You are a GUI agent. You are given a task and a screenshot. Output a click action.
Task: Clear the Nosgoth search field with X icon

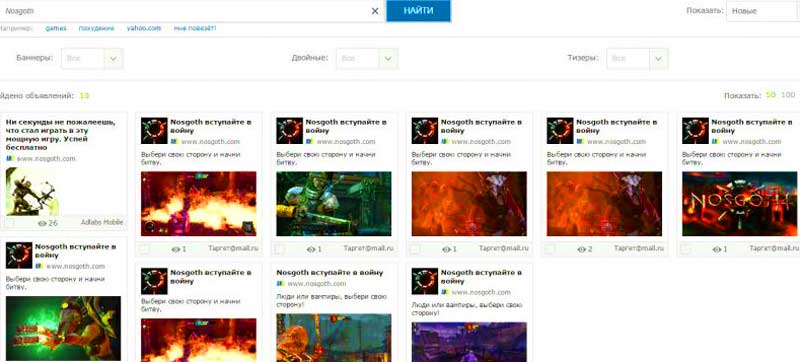[375, 11]
